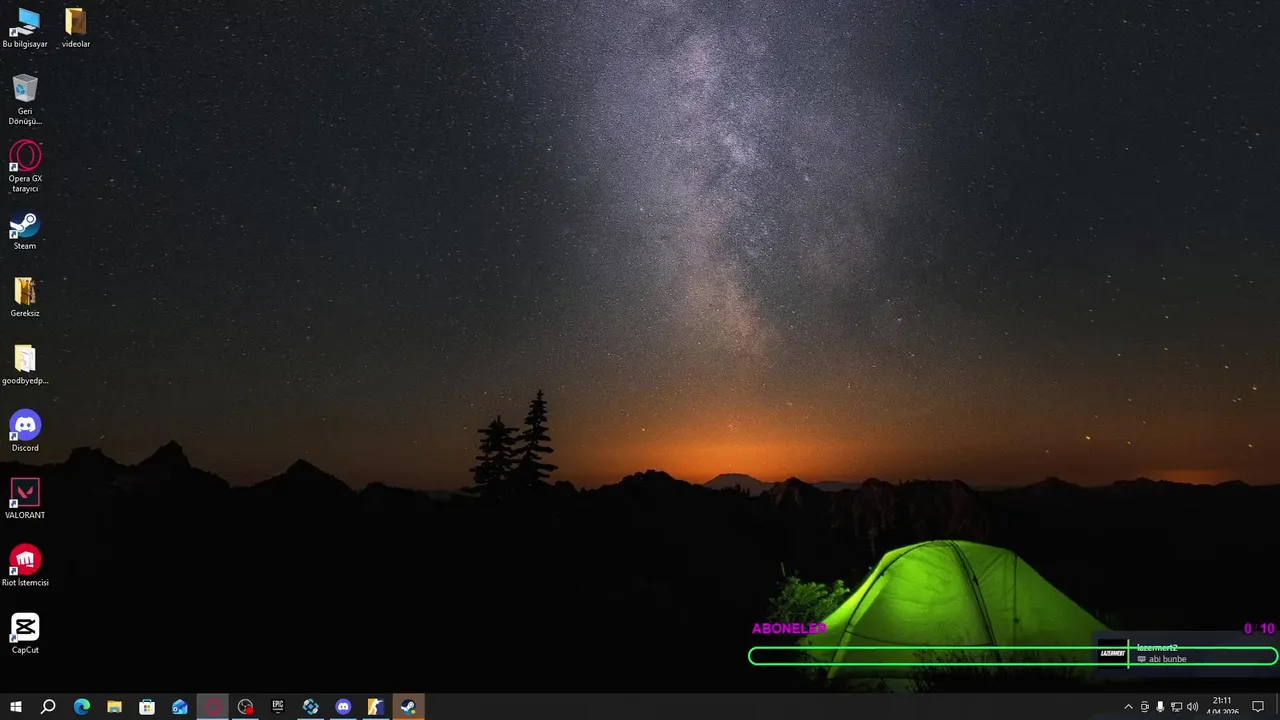Click the ABONELER goal progress bar
The image size is (1280, 720).
pos(1013,656)
